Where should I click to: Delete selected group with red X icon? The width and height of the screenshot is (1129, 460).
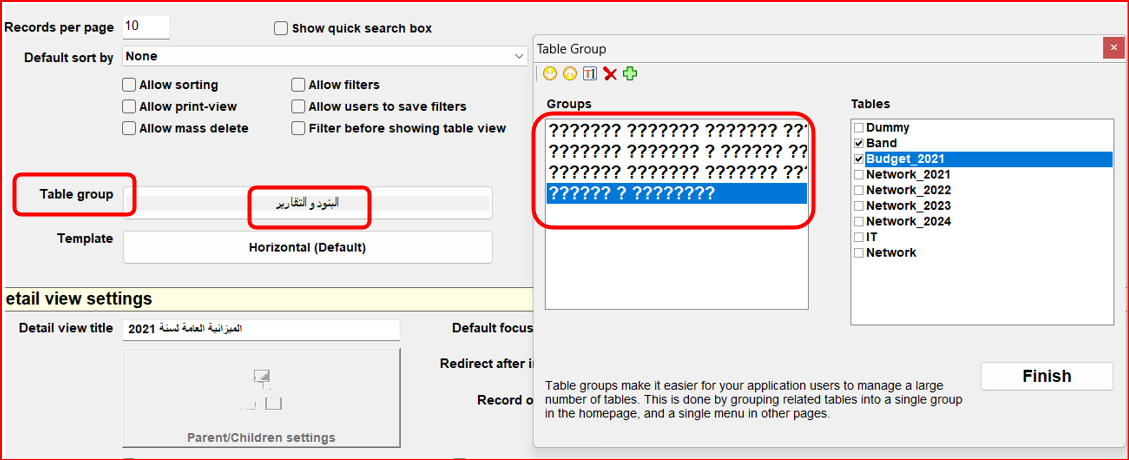tap(611, 73)
